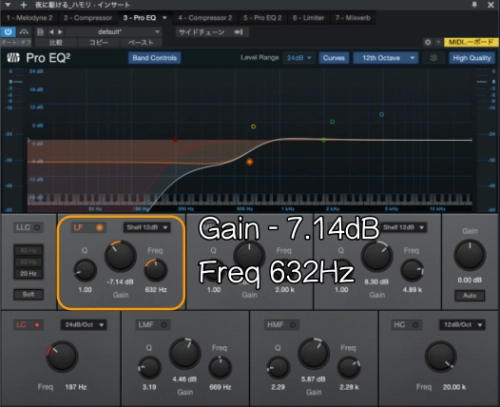Click the 比較 compare button
The height and width of the screenshot is (407, 500).
point(56,42)
